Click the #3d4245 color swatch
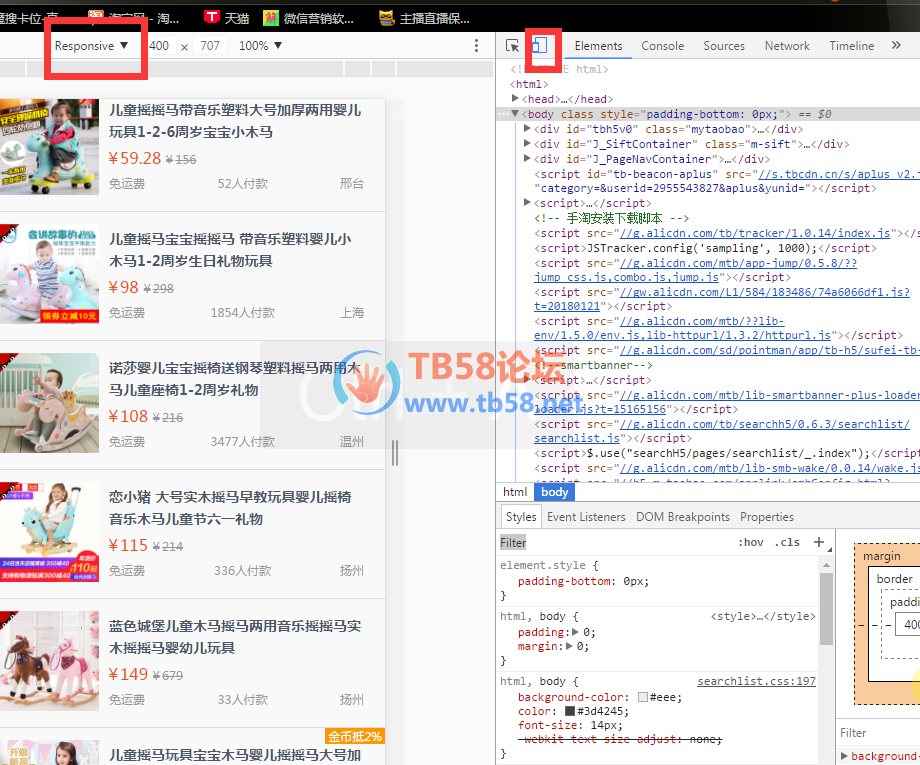920x765 pixels. point(570,711)
